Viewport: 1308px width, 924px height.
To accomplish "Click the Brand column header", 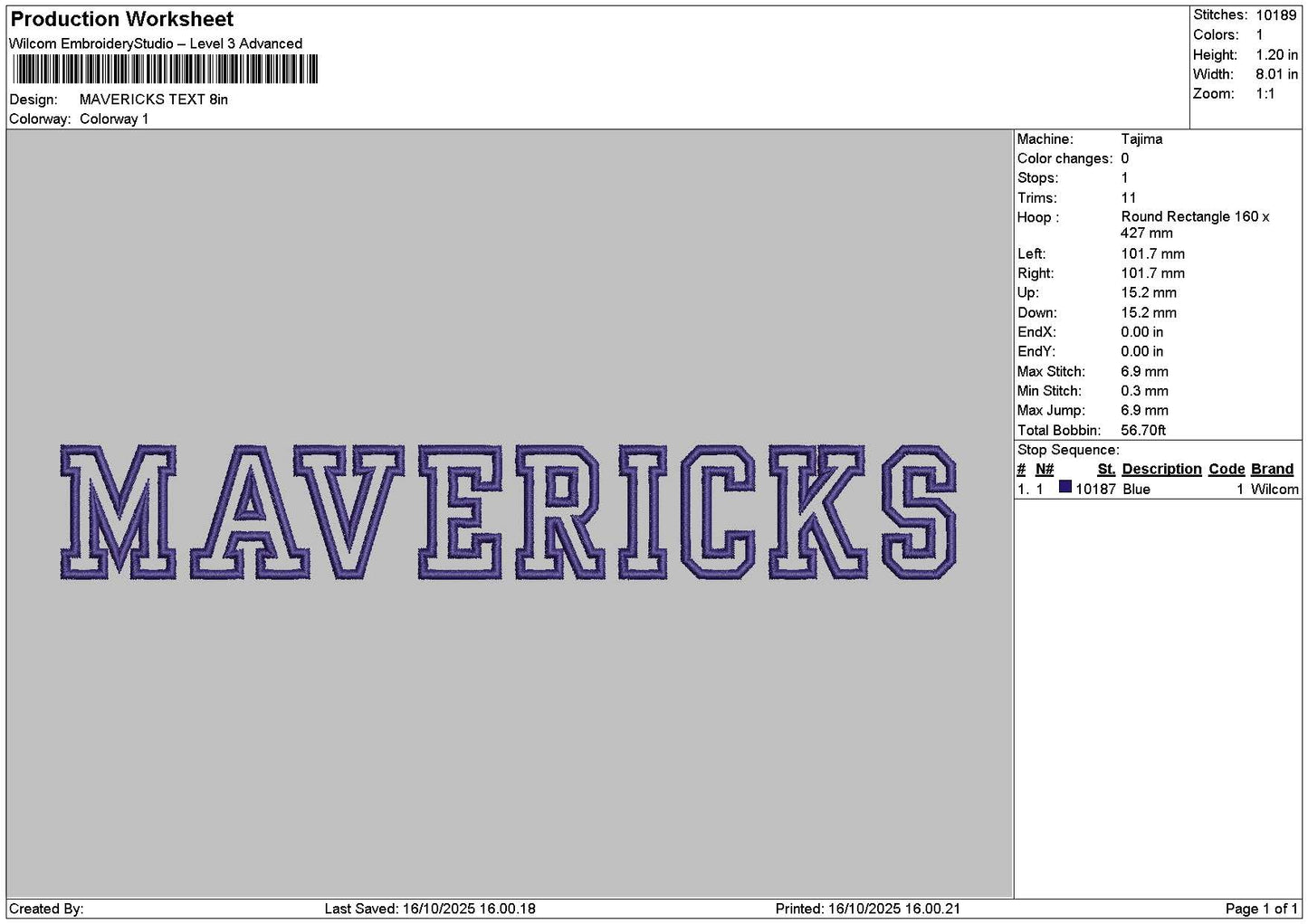I will coord(1272,470).
